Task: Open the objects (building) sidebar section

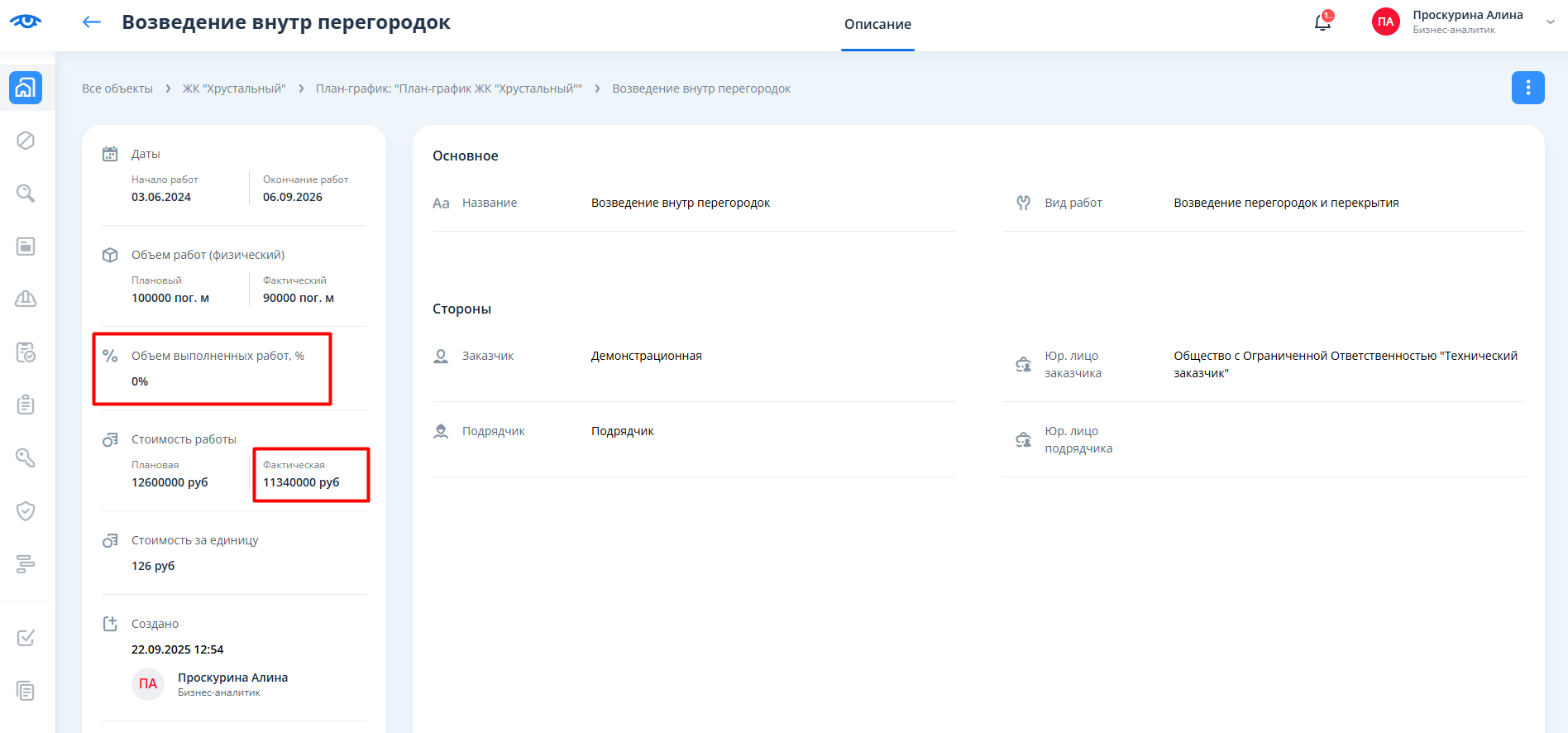Action: (x=26, y=88)
